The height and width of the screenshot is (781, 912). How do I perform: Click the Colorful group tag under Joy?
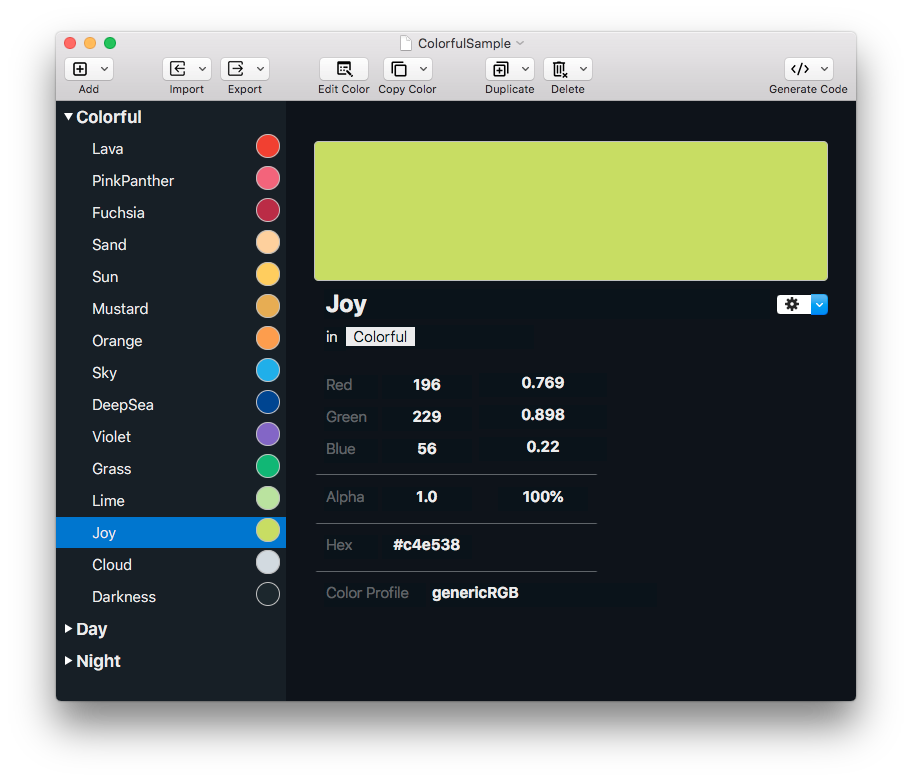(380, 337)
